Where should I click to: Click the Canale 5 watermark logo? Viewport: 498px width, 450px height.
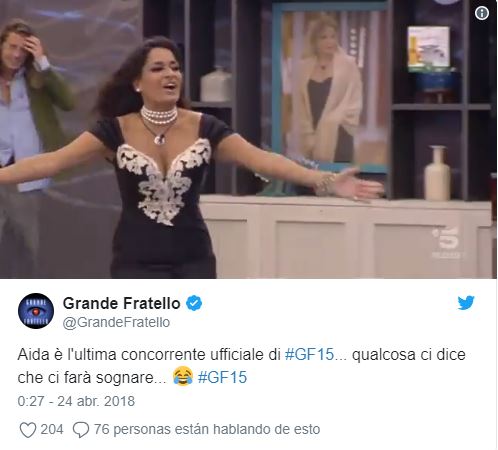(x=449, y=242)
